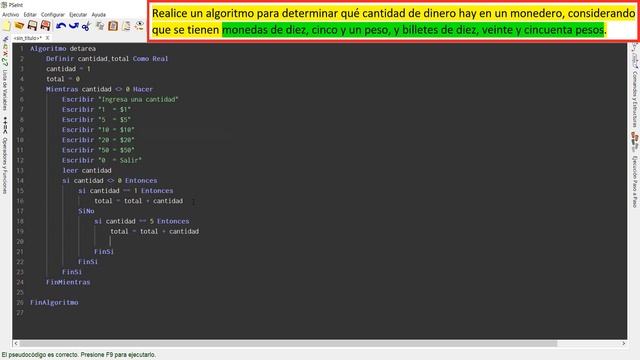Click the 'Mientras cantidad <> 0 Hacer' line

coord(99,89)
